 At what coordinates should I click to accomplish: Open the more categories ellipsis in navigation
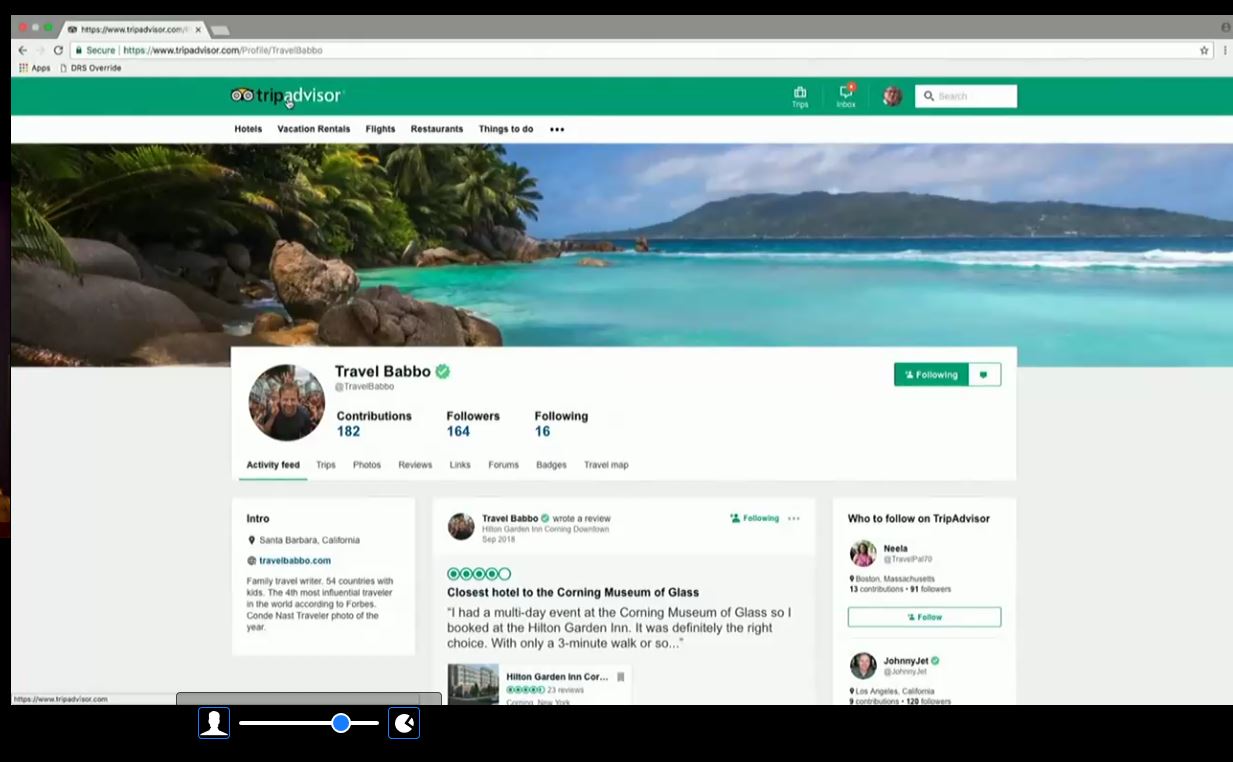[x=557, y=129]
